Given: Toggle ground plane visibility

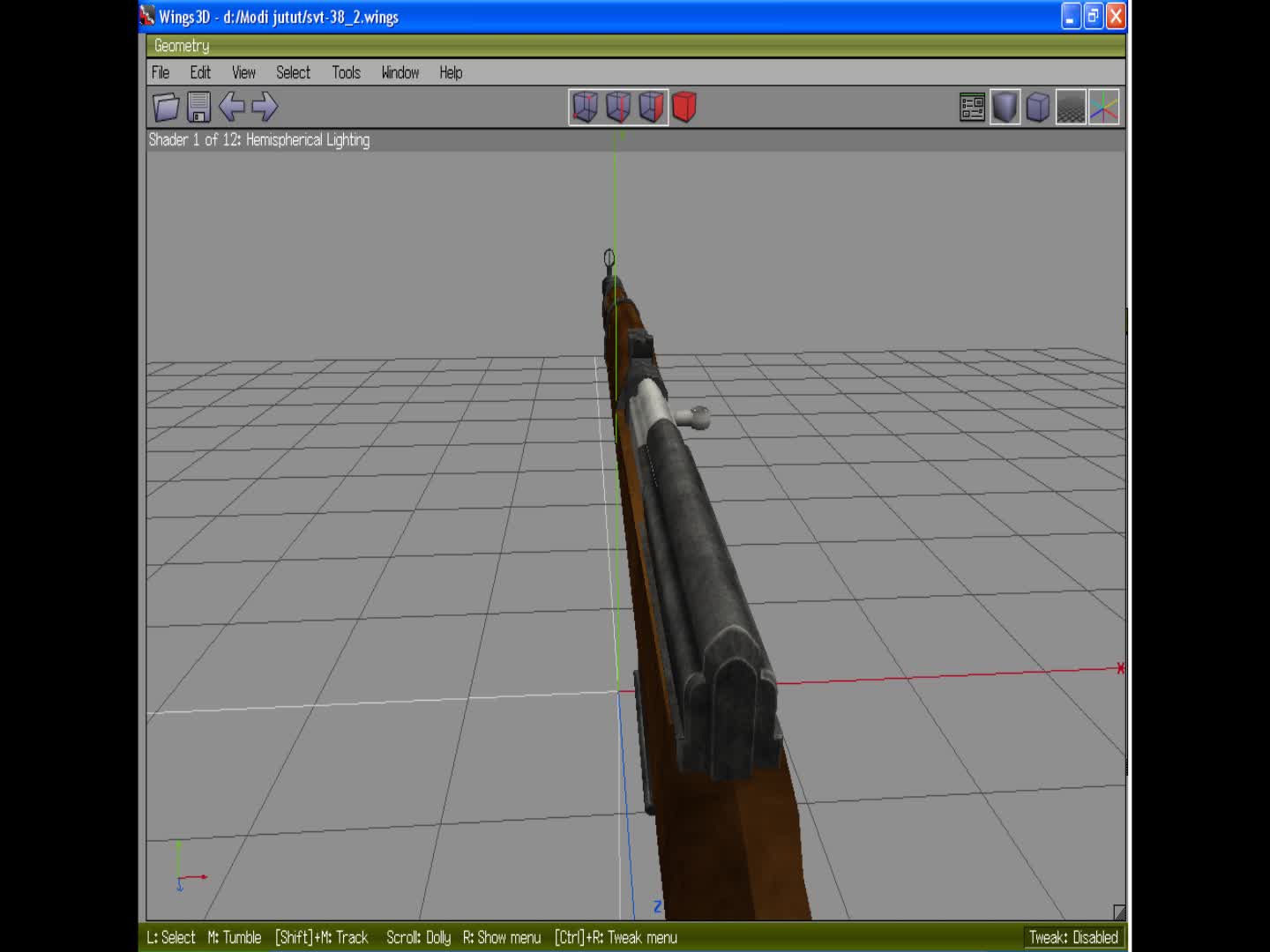Looking at the screenshot, I should (x=1070, y=107).
